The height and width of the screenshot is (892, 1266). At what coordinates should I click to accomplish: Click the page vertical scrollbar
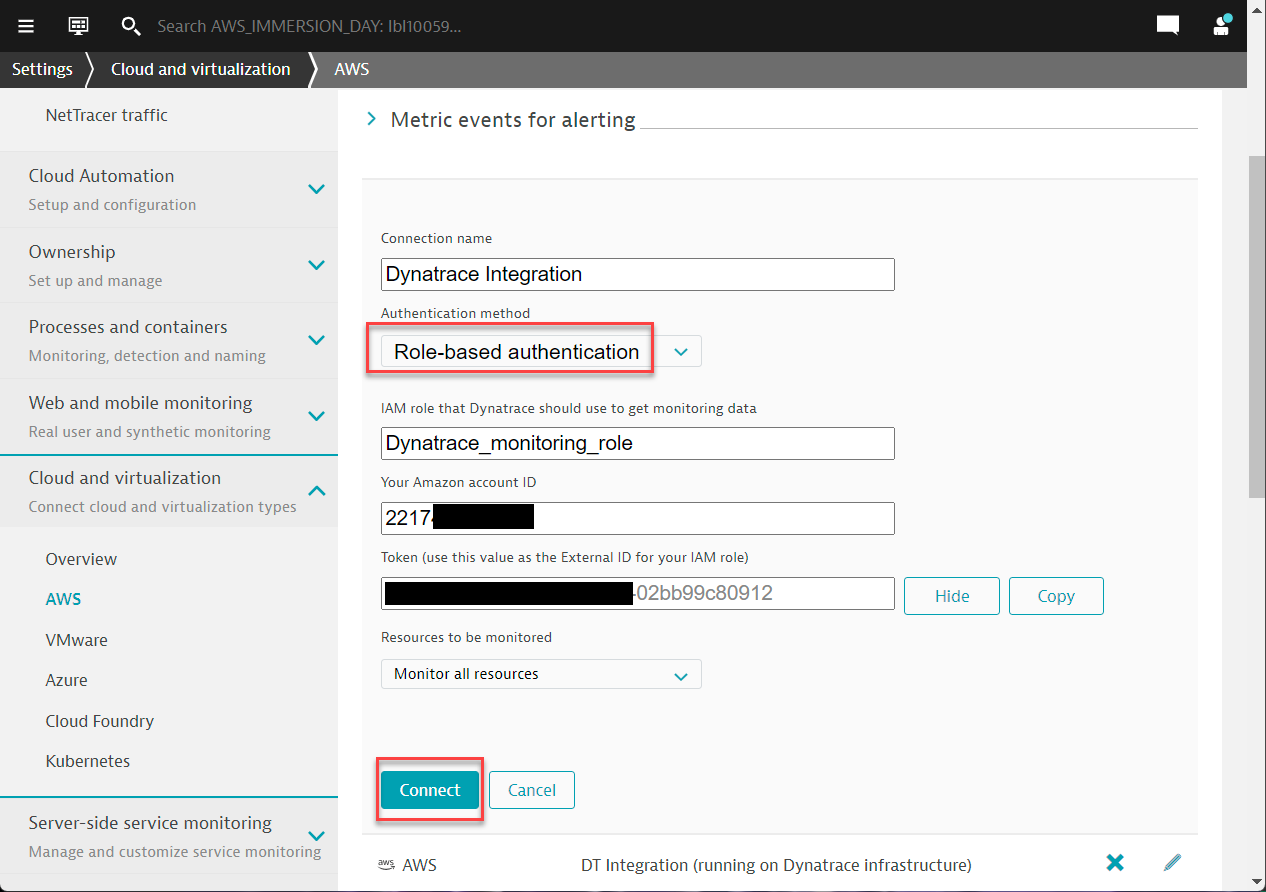[1257, 325]
